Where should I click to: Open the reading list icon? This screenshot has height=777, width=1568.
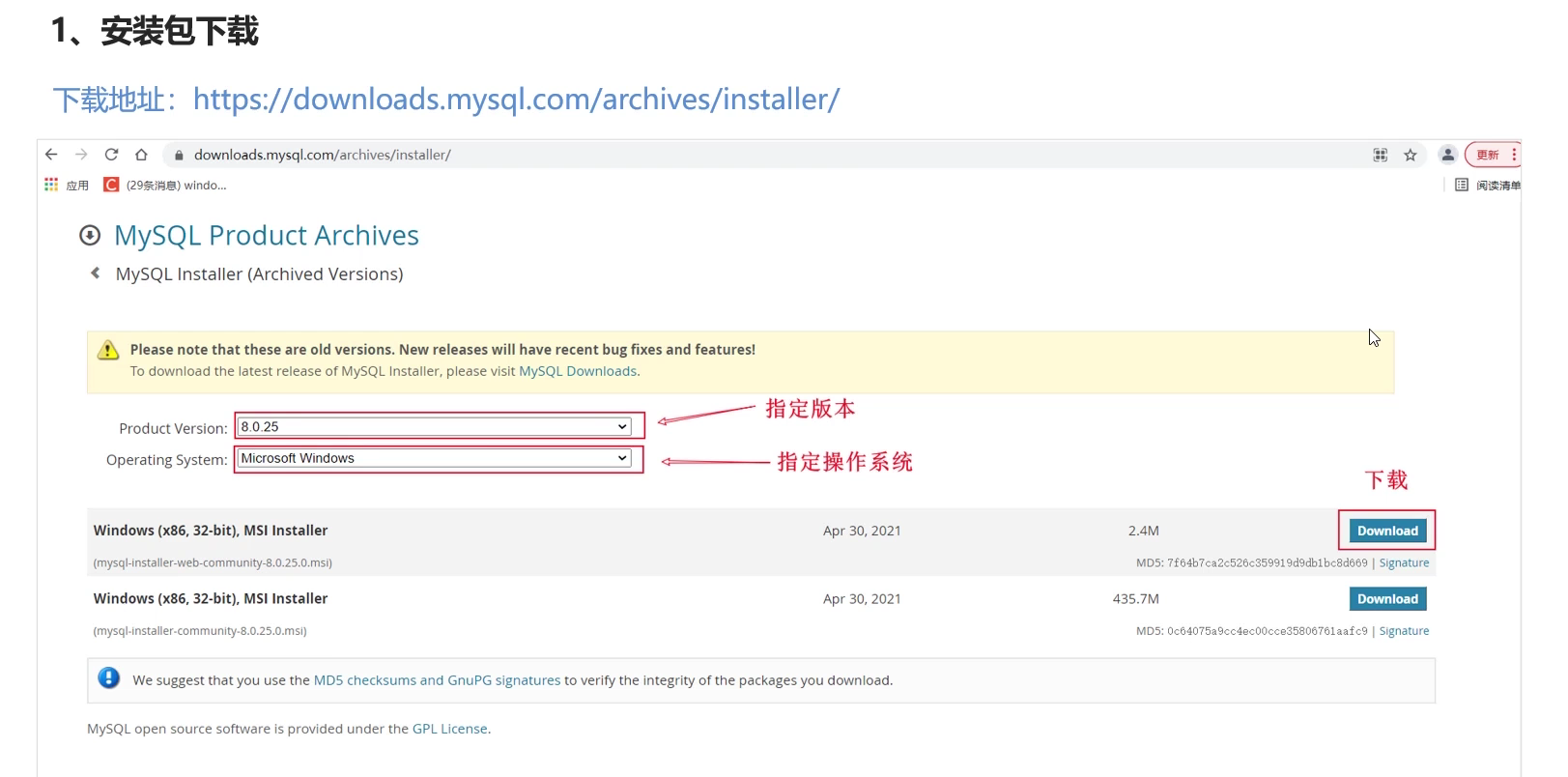tap(1462, 185)
